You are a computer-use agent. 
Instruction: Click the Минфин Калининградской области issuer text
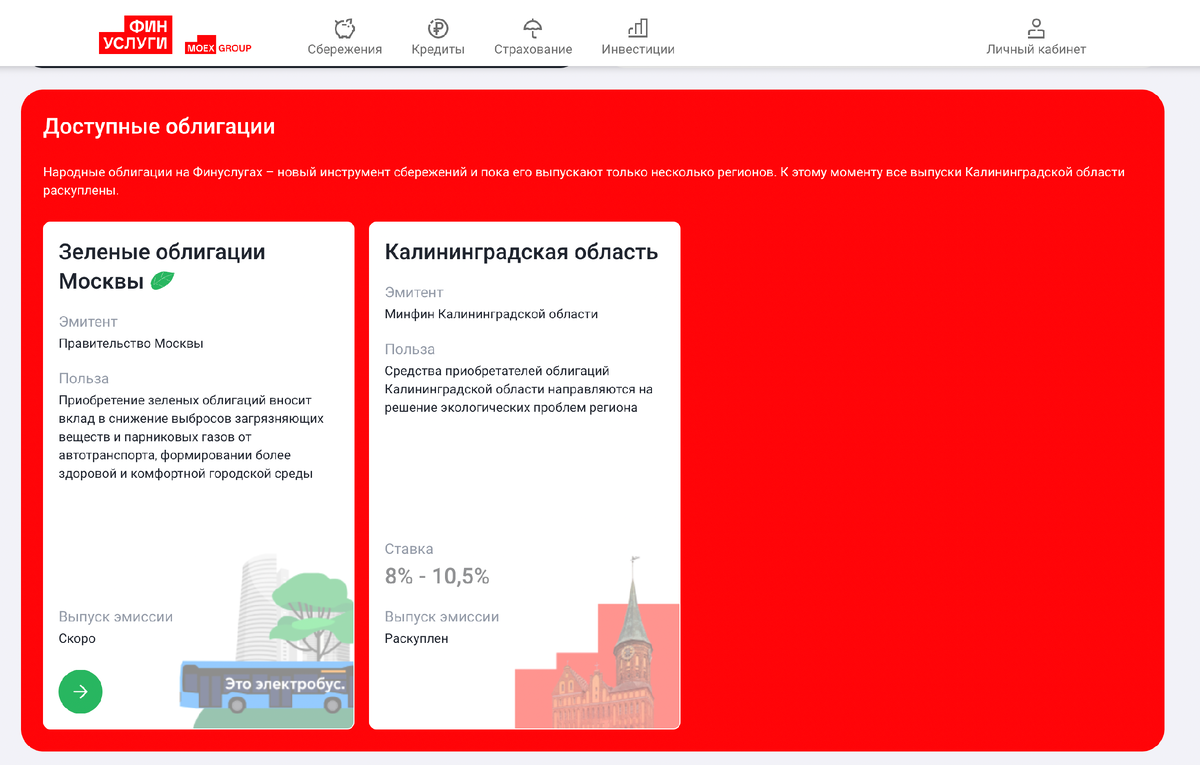coord(491,314)
